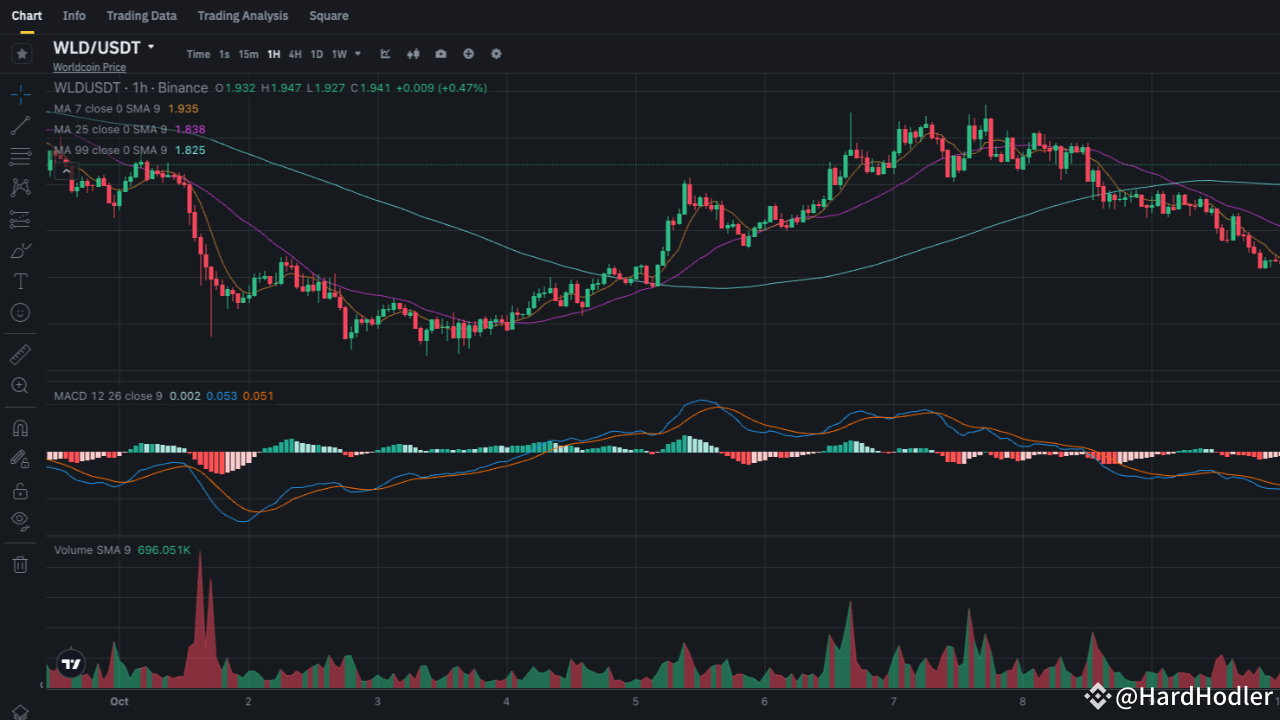Change the candlestick chart style
The image size is (1280, 720).
pos(413,54)
